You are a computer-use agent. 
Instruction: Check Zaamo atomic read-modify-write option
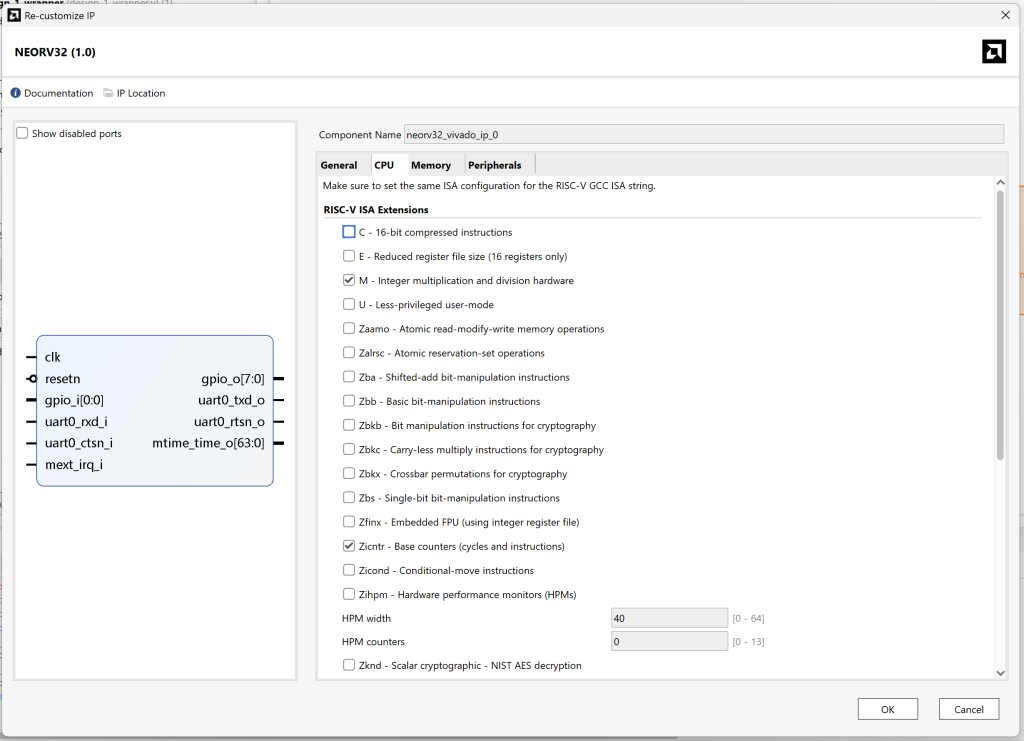pyautogui.click(x=349, y=328)
